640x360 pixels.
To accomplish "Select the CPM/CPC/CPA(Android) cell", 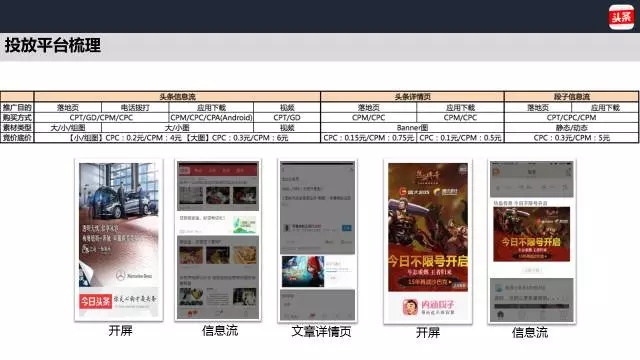I will pos(211,118).
